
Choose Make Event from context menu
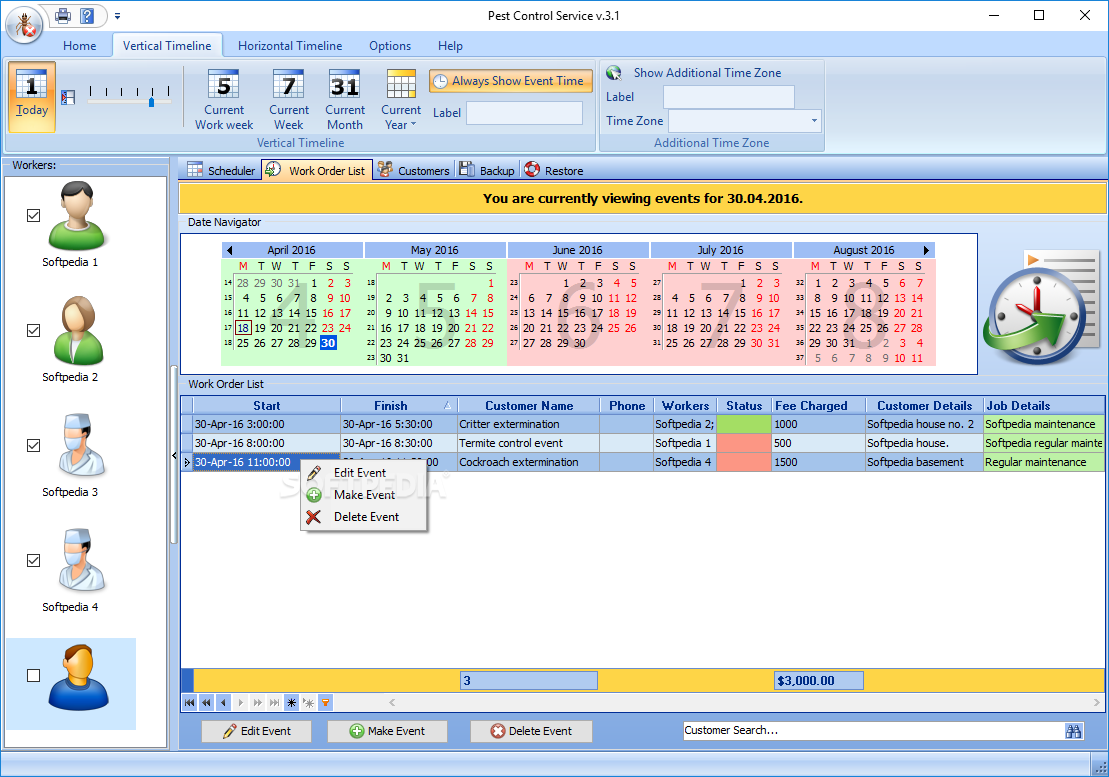click(x=364, y=495)
